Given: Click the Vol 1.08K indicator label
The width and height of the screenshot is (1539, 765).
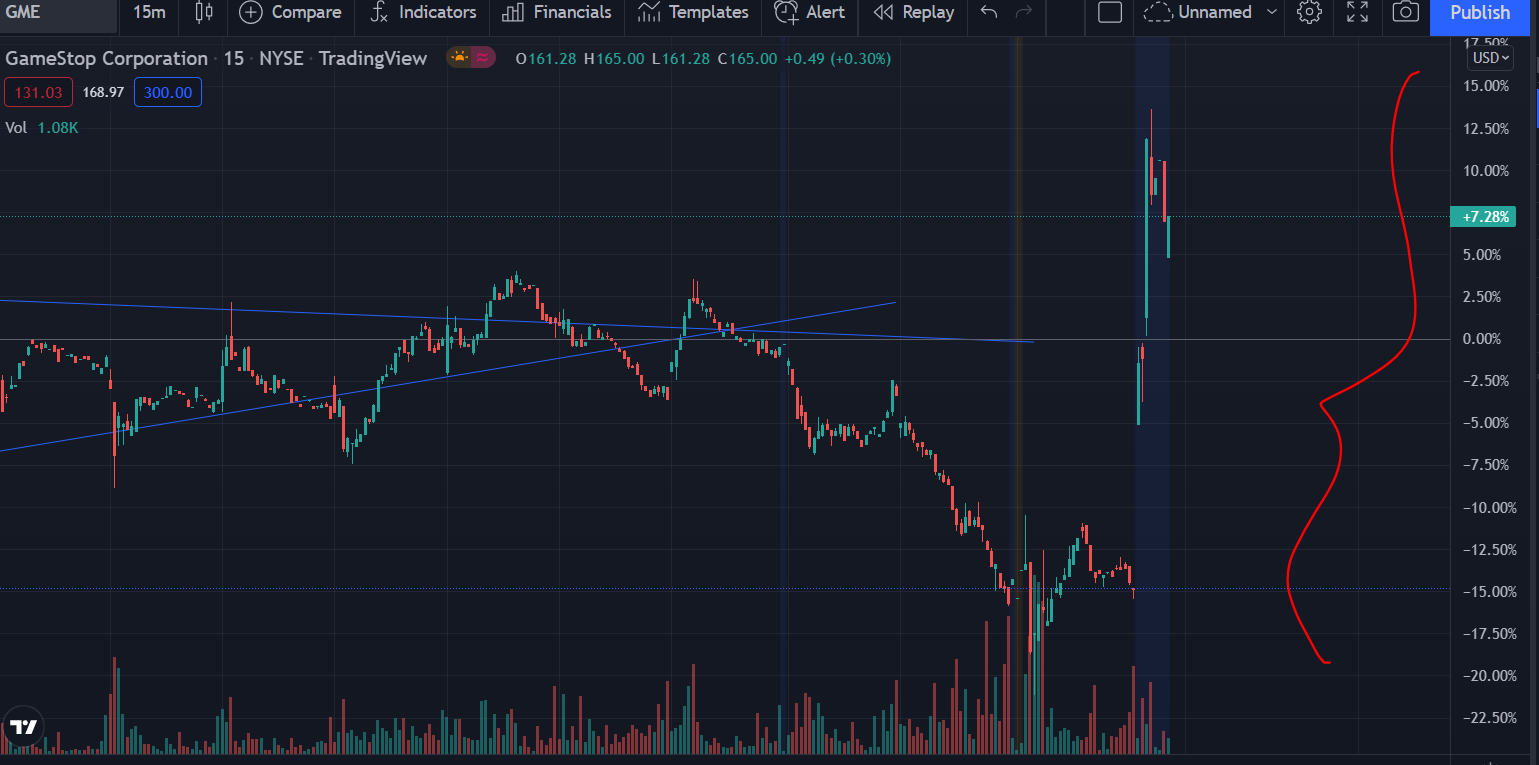Looking at the screenshot, I should (x=42, y=127).
